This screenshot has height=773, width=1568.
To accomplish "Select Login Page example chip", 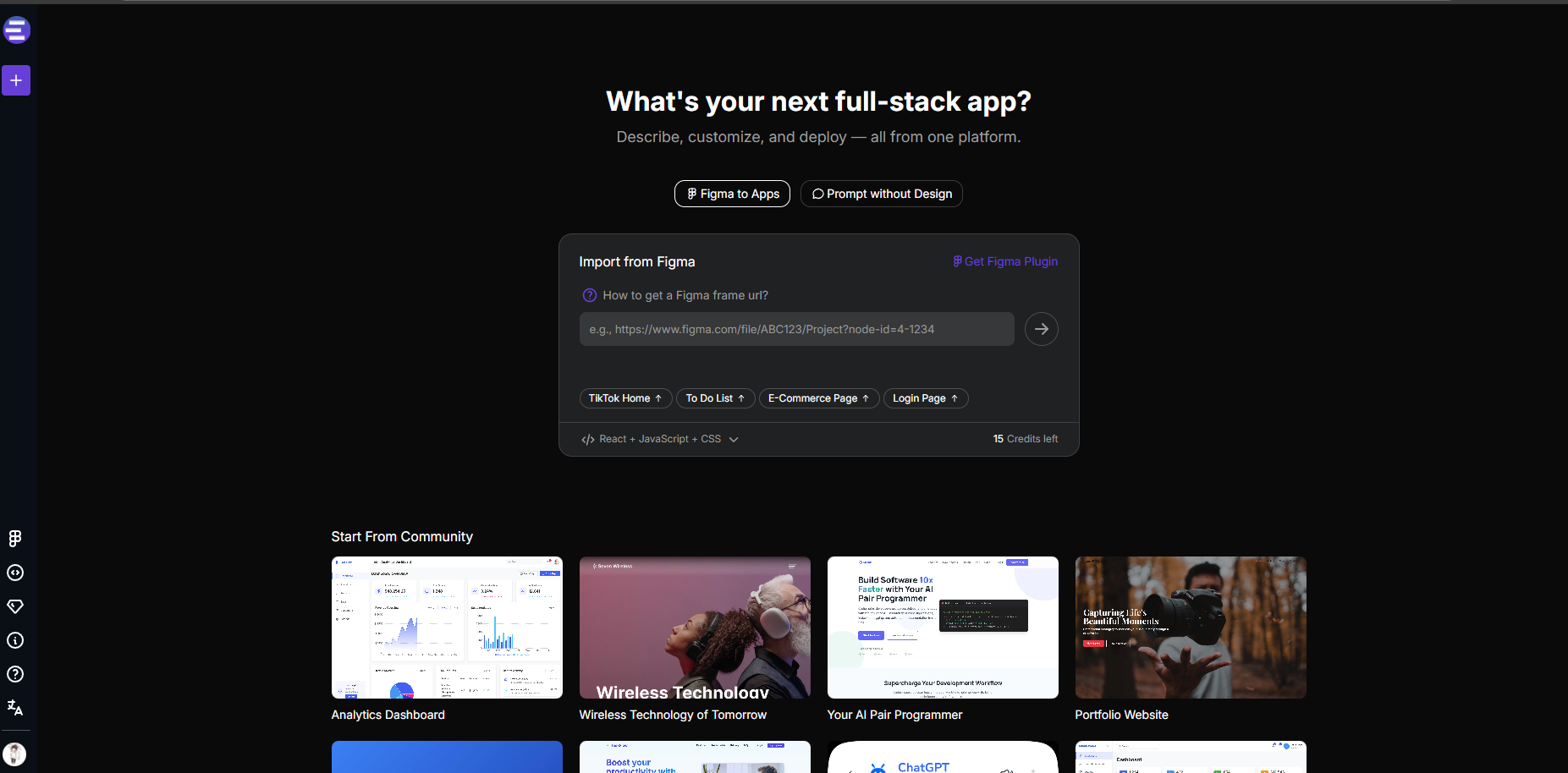I will point(926,398).
